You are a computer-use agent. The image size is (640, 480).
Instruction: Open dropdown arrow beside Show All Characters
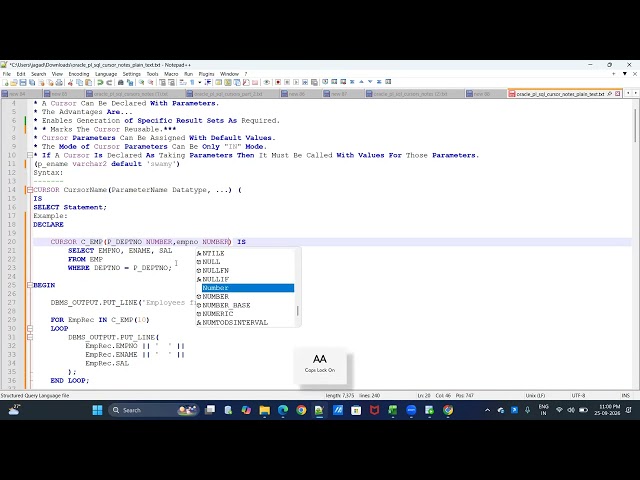tap(200, 82)
